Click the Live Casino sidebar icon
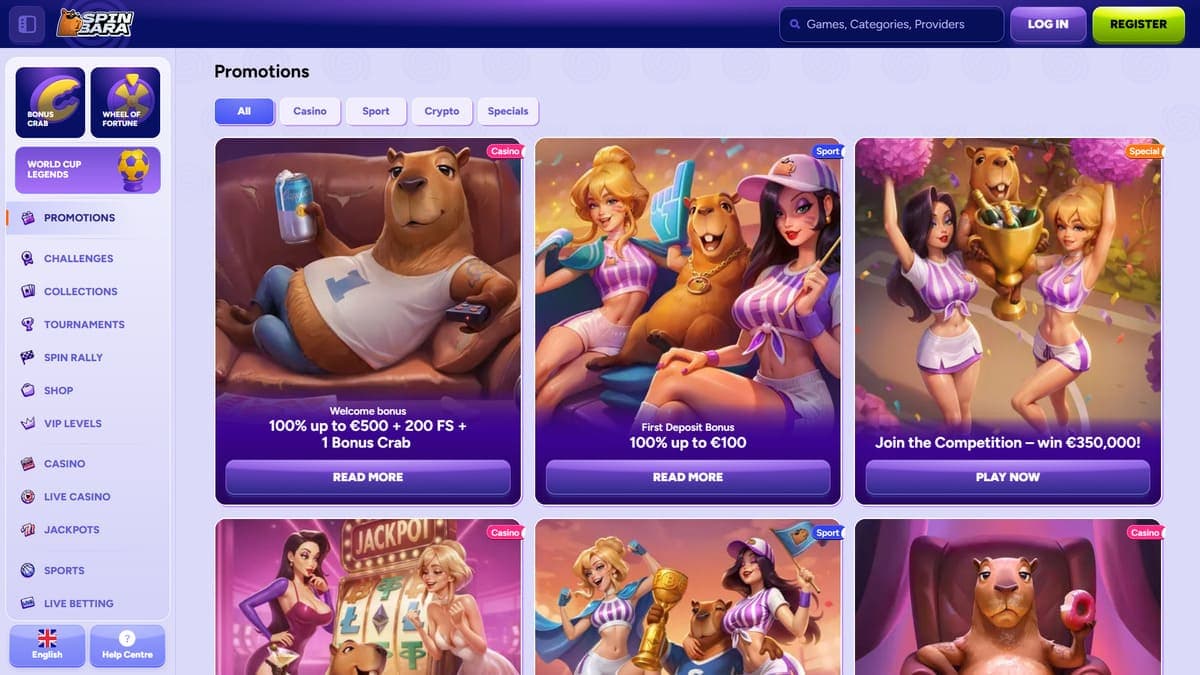Screen dimensions: 1200x675 pyautogui.click(x=28, y=497)
